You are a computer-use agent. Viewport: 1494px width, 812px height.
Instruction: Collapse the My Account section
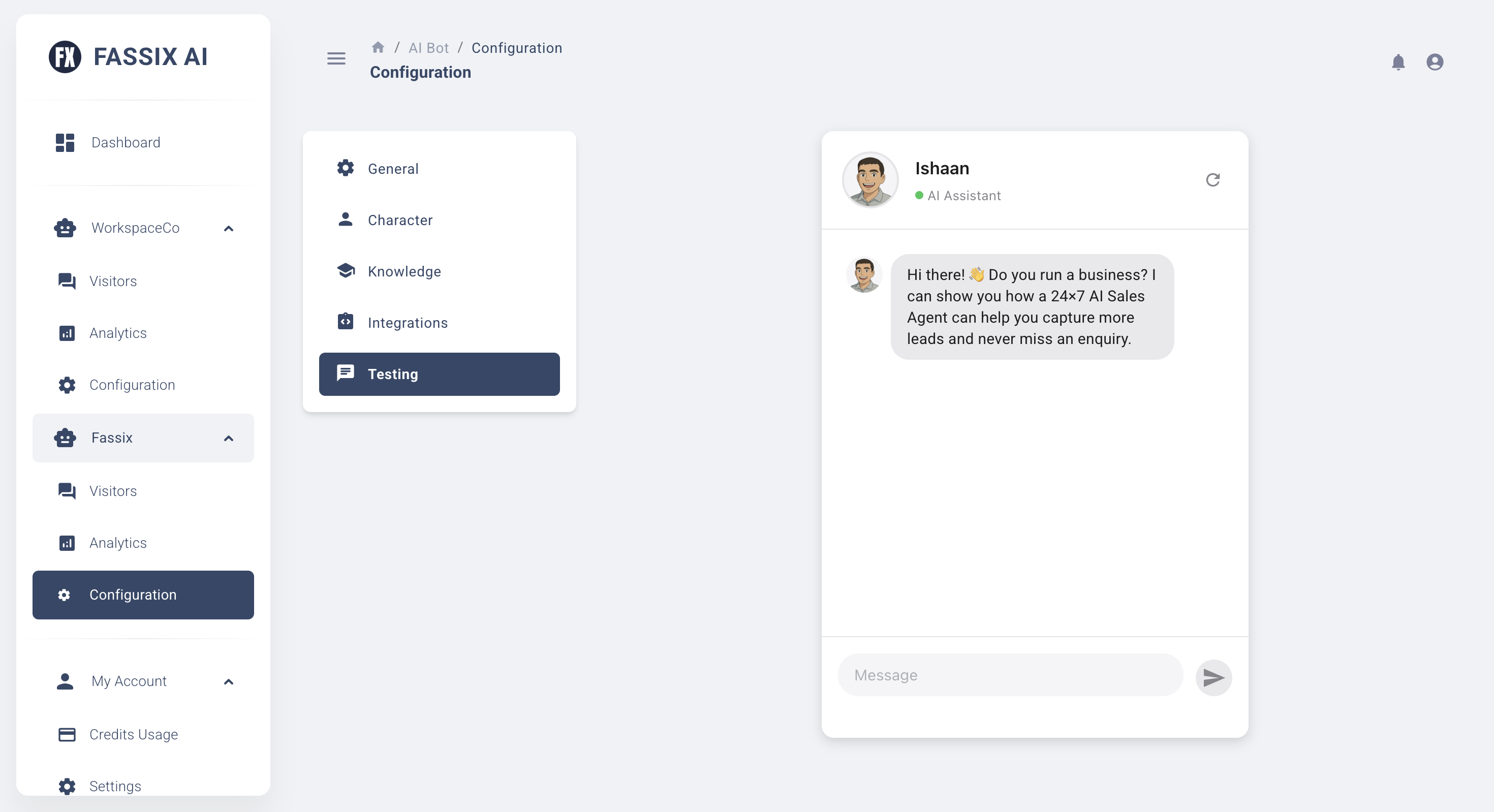[229, 681]
